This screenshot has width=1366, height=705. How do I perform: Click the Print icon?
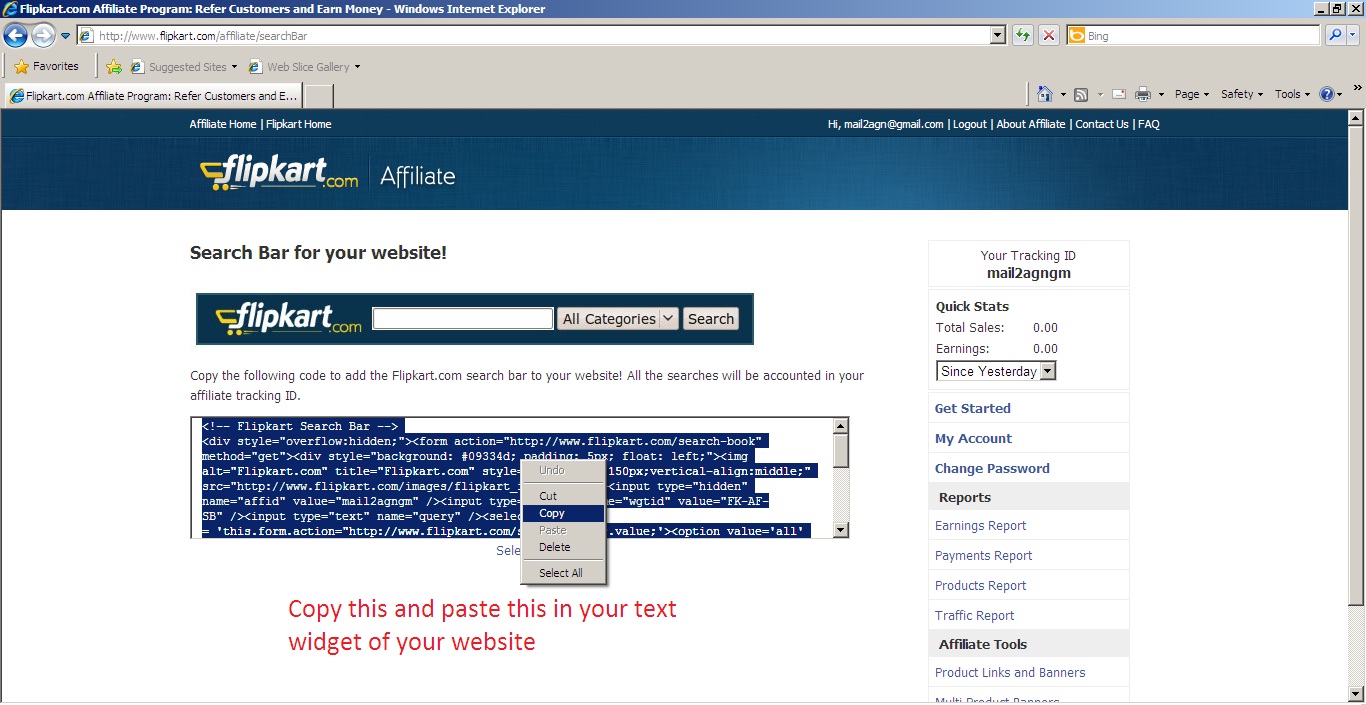click(x=1143, y=94)
